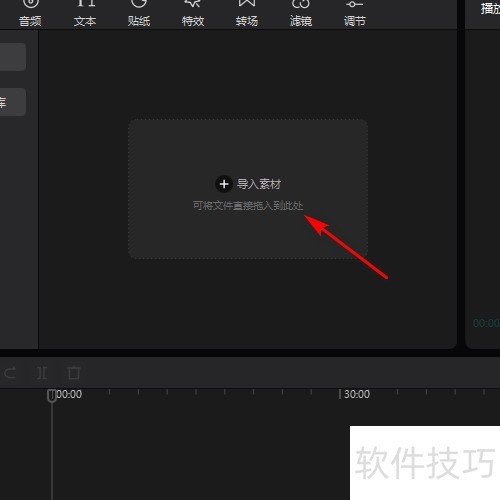Click the plus icon beside 导入素材
Screen dimensions: 500x500
tap(224, 184)
